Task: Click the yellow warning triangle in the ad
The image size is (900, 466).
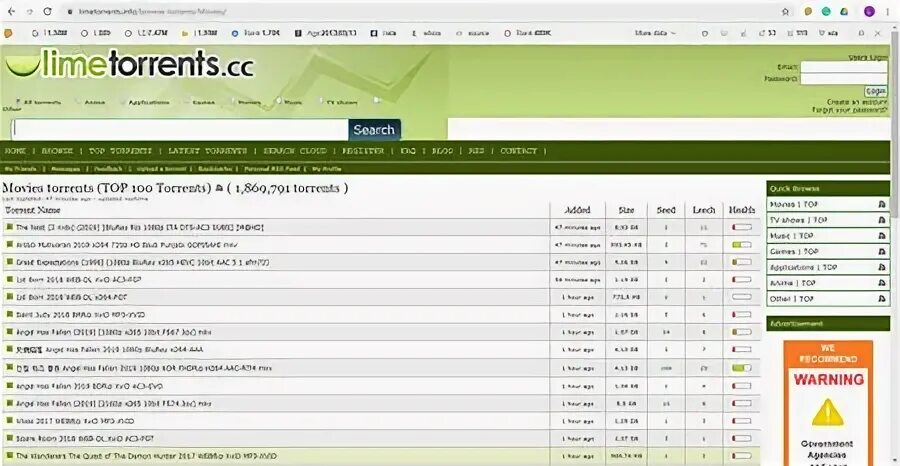Action: [x=828, y=413]
